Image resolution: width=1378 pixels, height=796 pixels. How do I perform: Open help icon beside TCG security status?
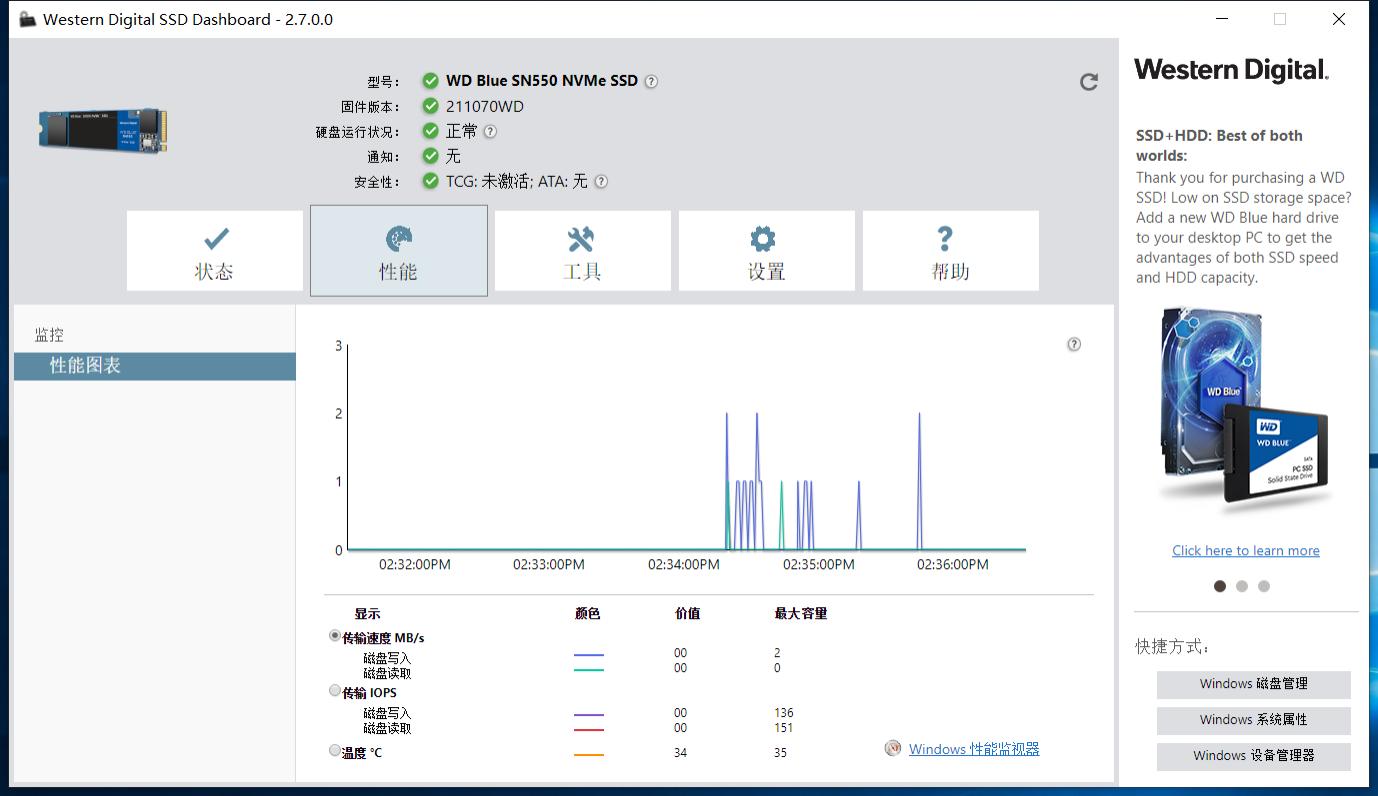(x=601, y=182)
